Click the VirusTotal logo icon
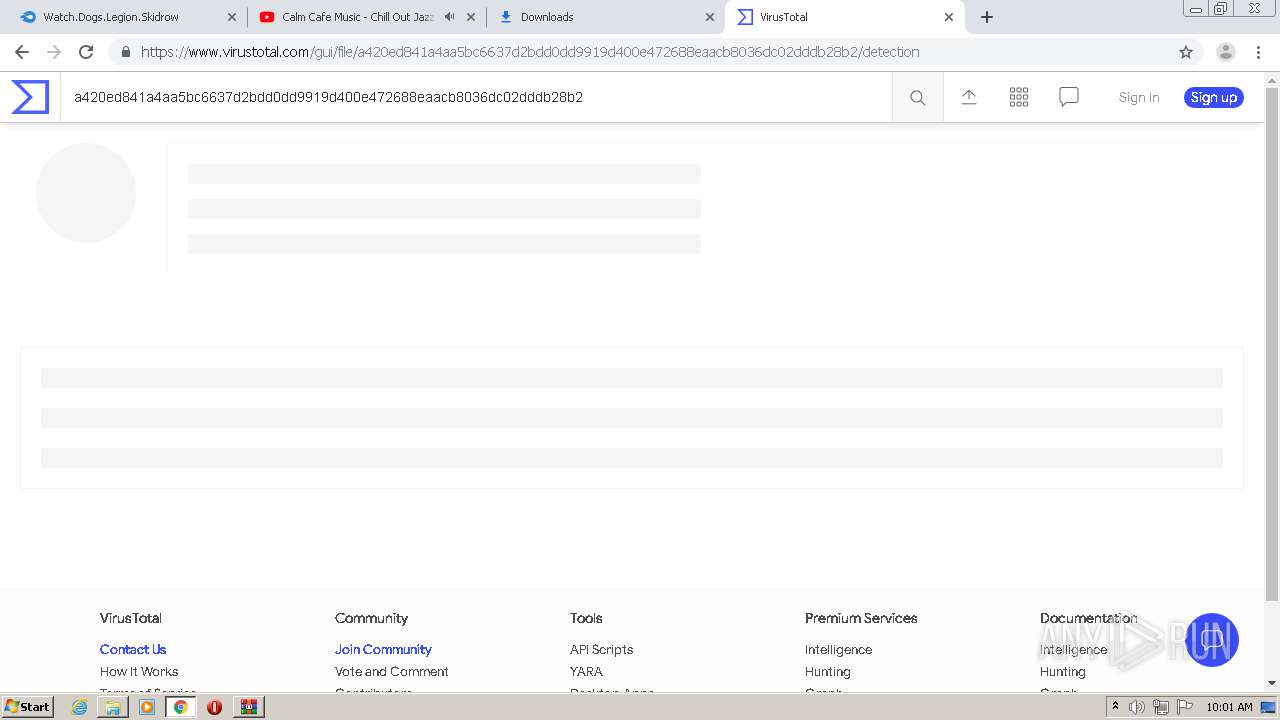This screenshot has width=1280, height=720. pyautogui.click(x=30, y=97)
